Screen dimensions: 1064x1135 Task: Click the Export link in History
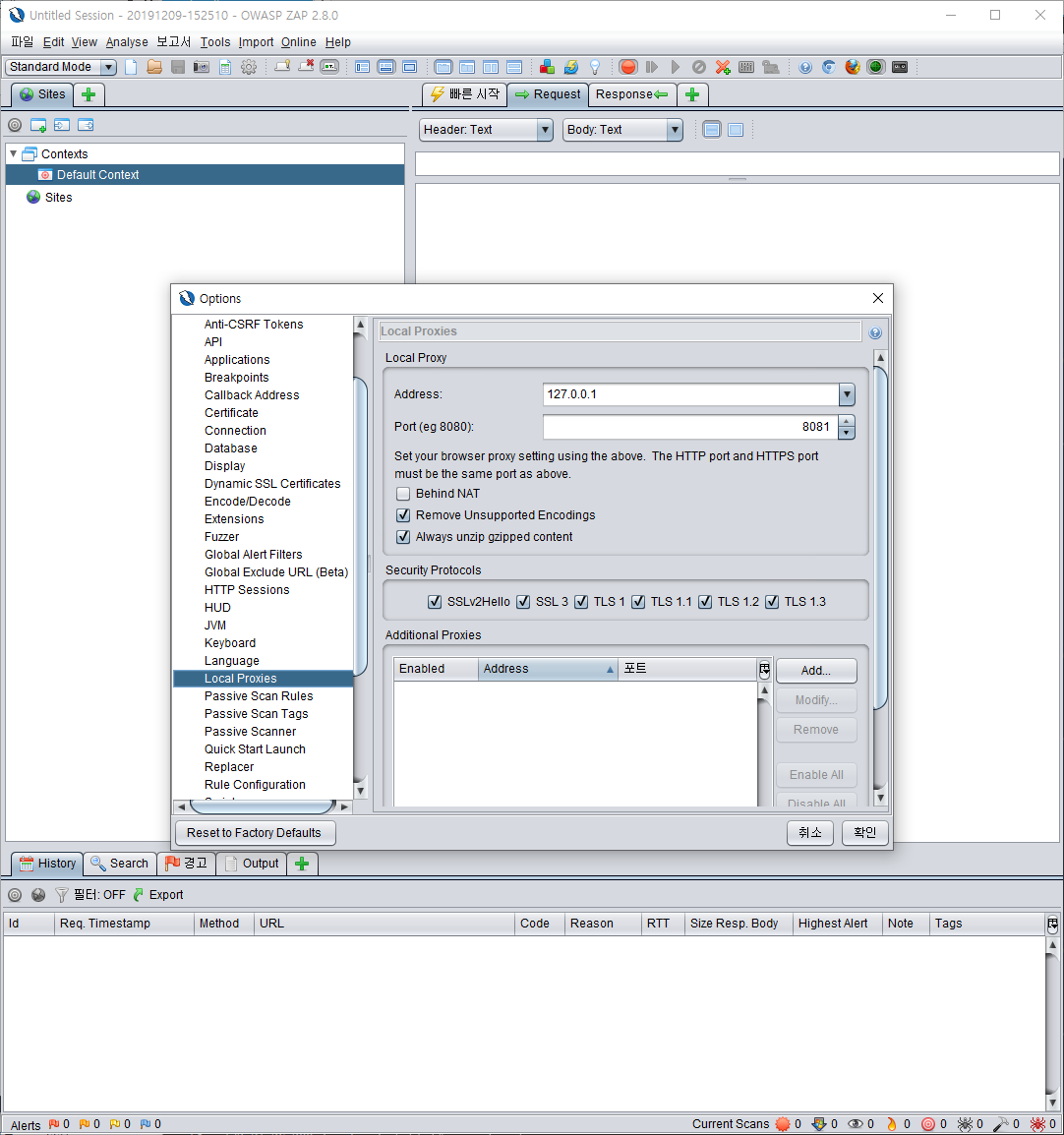[x=159, y=895]
